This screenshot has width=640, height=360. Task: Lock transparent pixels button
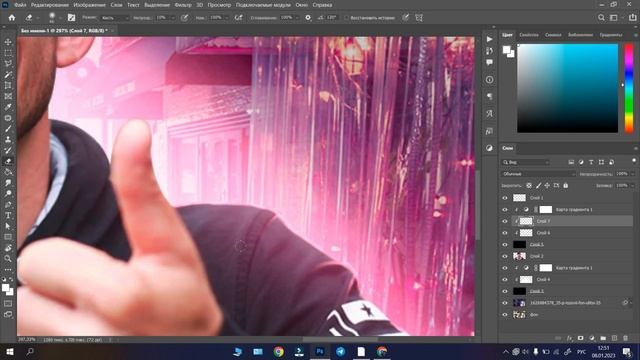(x=529, y=186)
